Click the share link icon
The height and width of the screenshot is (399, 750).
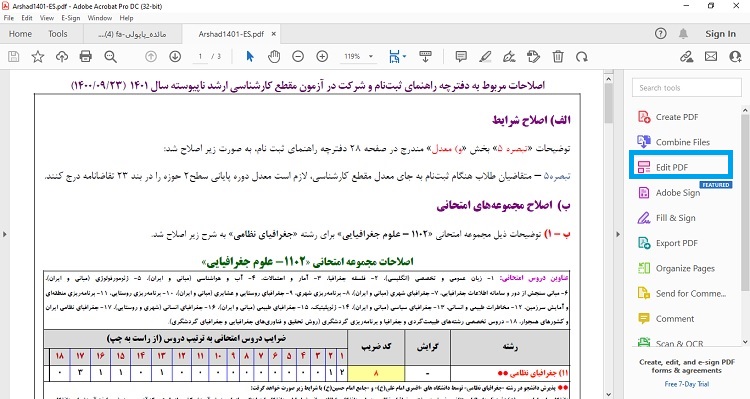[x=687, y=56]
